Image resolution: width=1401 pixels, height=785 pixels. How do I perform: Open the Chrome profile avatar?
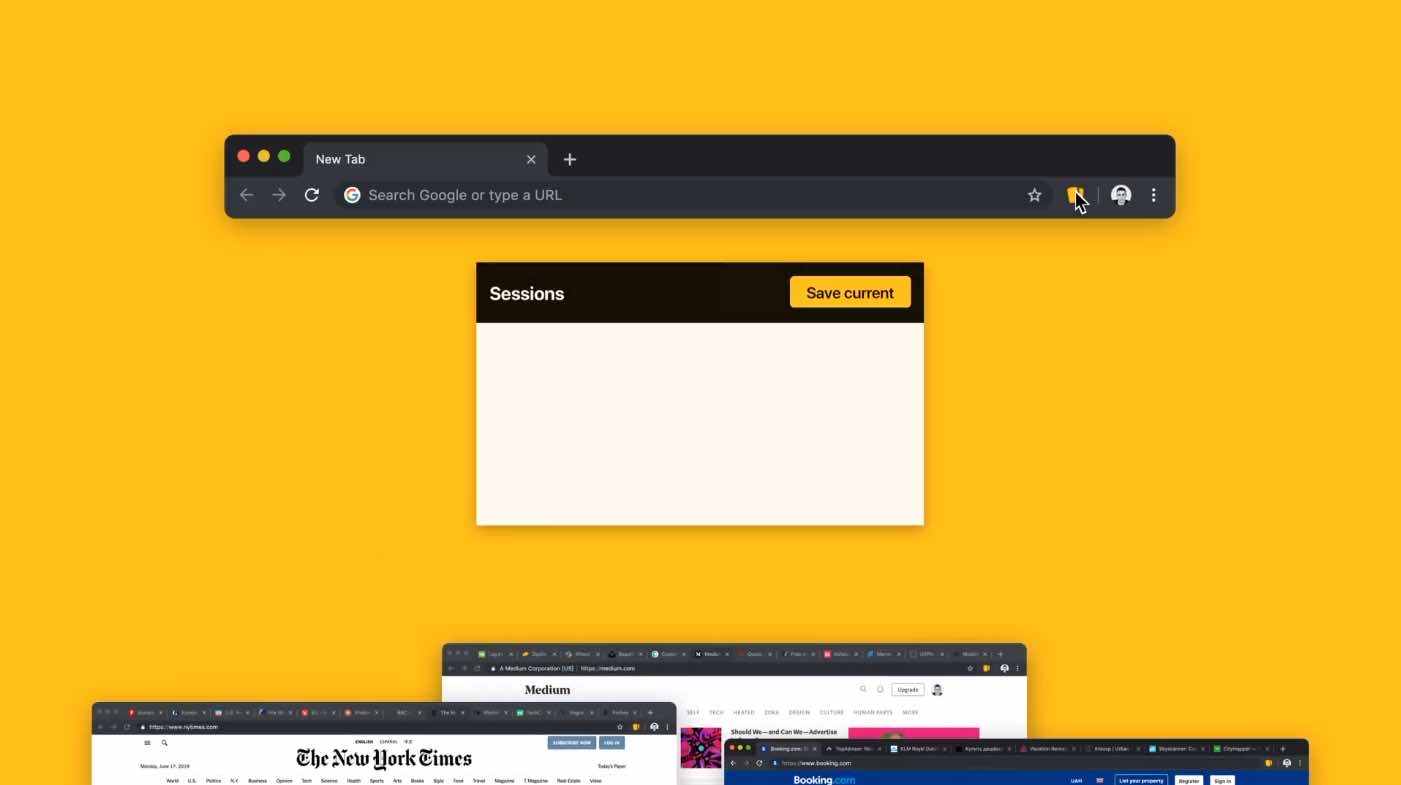pyautogui.click(x=1121, y=195)
